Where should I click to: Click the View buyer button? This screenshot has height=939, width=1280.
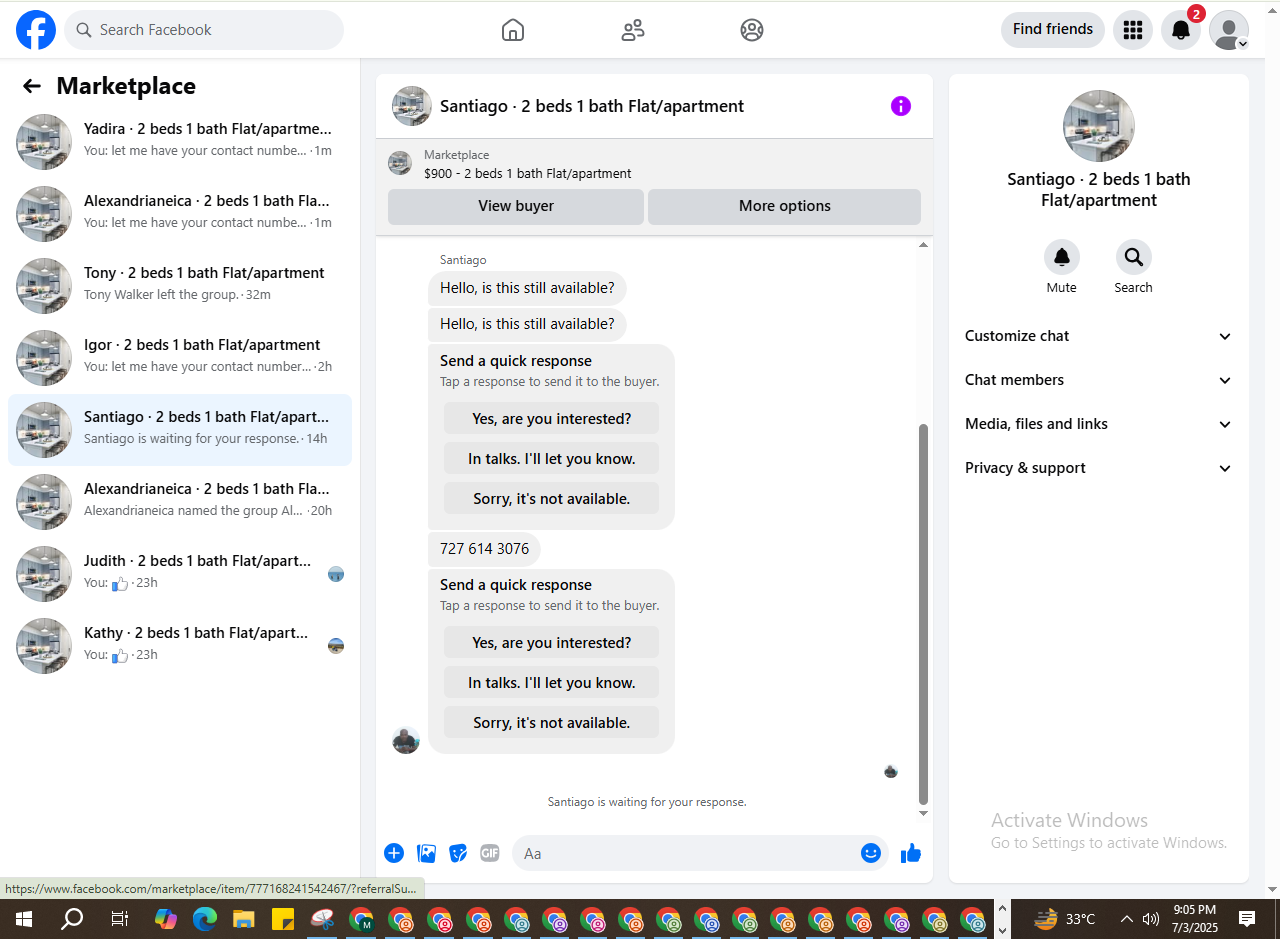516,207
